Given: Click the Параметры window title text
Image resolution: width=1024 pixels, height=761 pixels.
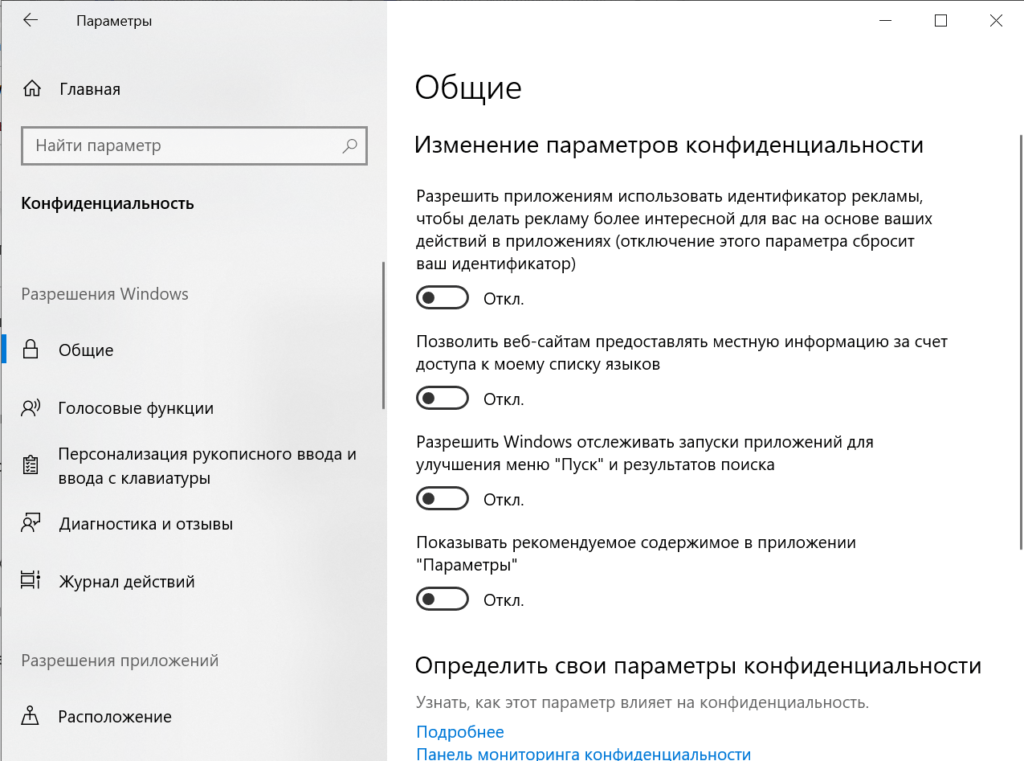Looking at the screenshot, I should click(x=114, y=21).
